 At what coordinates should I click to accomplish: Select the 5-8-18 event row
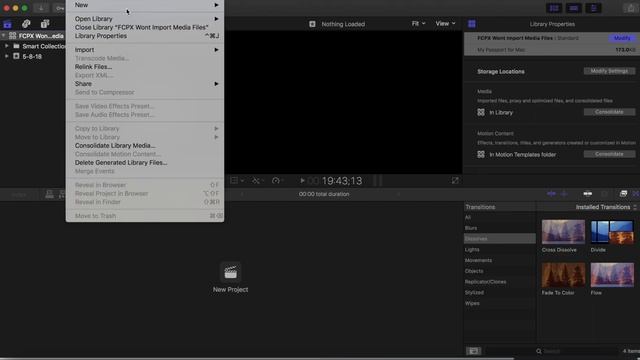(33, 56)
